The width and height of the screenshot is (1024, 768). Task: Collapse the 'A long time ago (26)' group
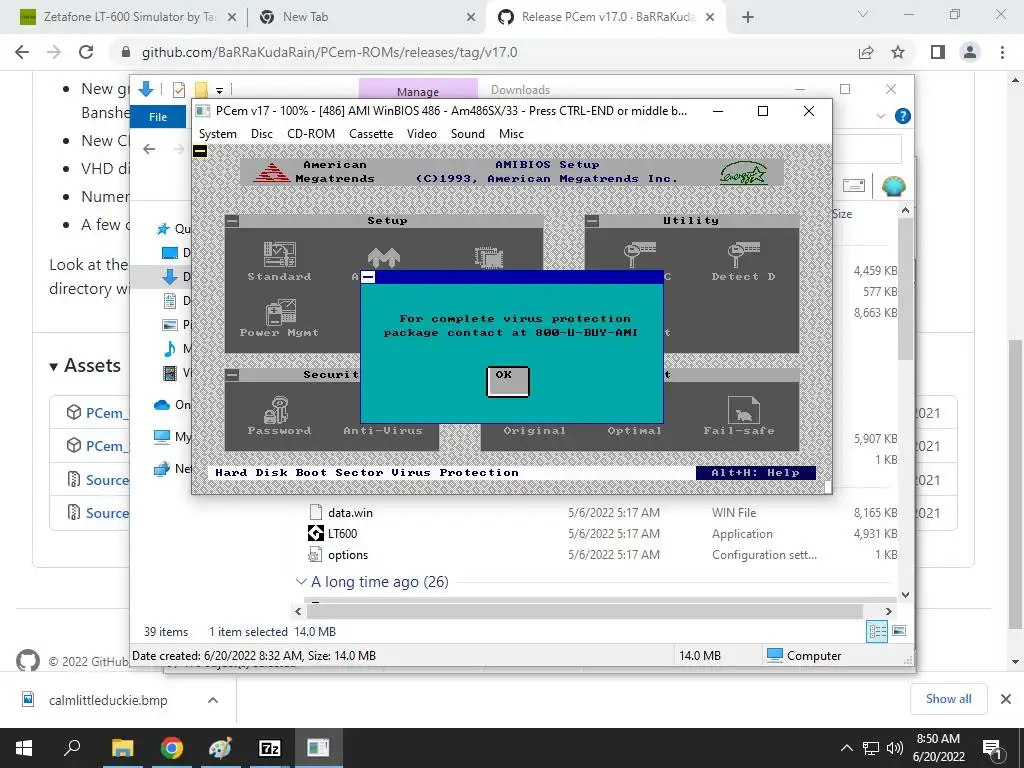pos(301,581)
